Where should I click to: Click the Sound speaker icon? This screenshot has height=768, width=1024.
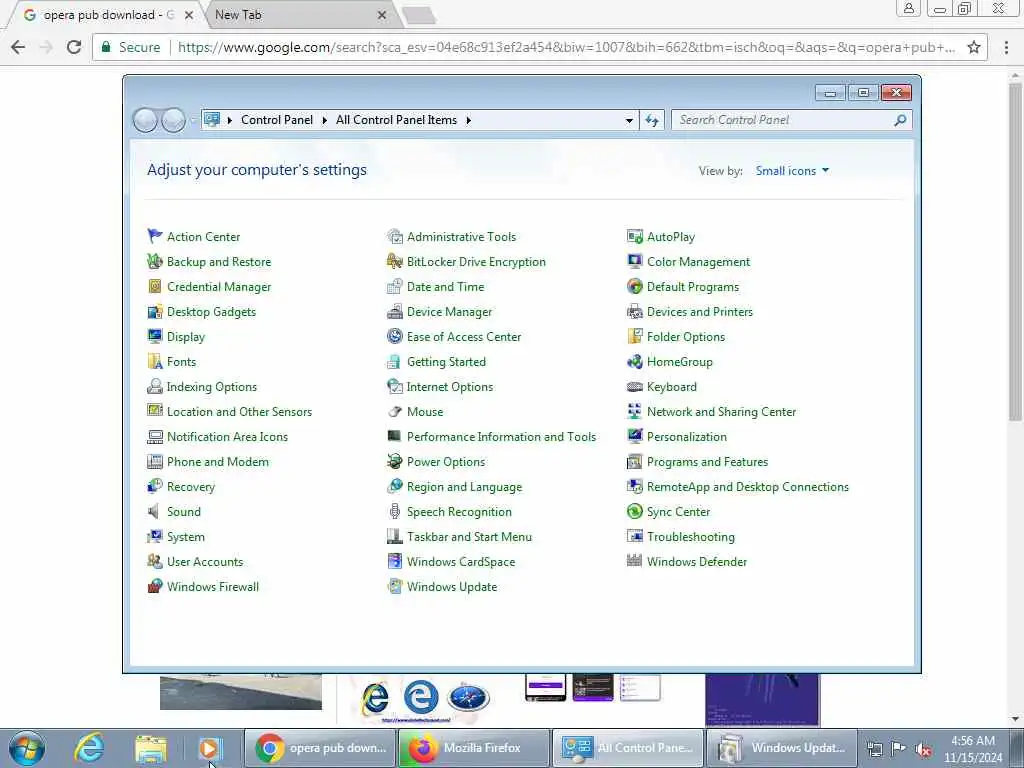click(x=155, y=511)
